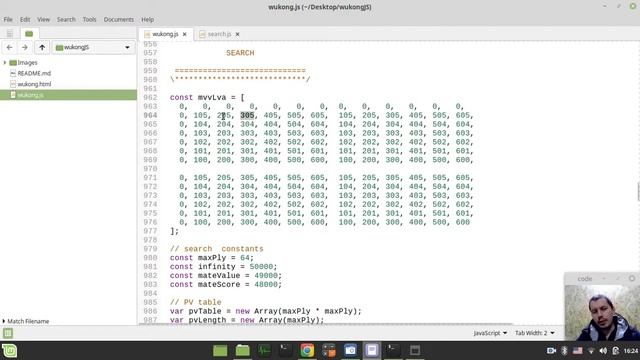Viewport: 640px width, 360px height.
Task: Click the 48000 mateScore number
Action: (266, 284)
